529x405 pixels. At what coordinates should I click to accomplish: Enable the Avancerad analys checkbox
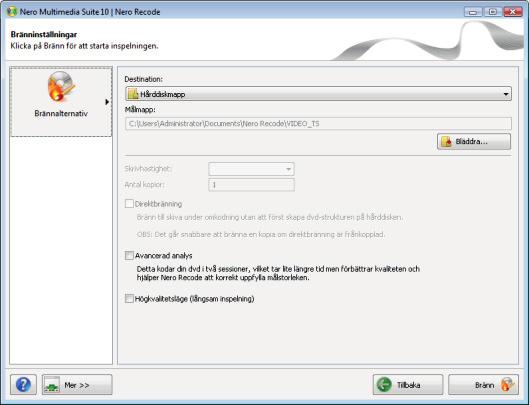point(129,255)
